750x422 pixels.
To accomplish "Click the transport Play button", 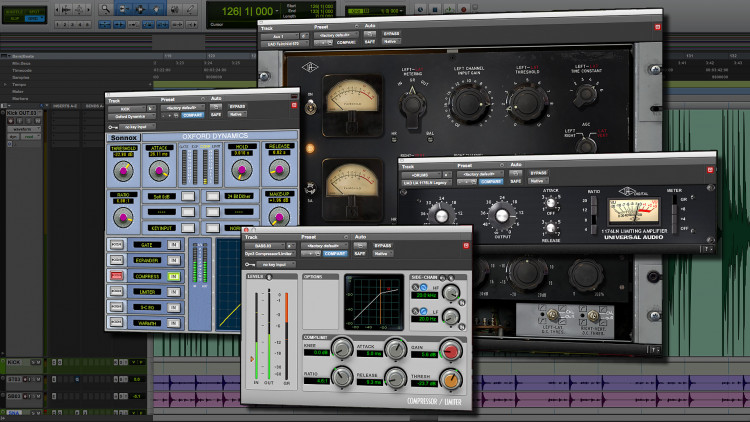I will point(449,9).
